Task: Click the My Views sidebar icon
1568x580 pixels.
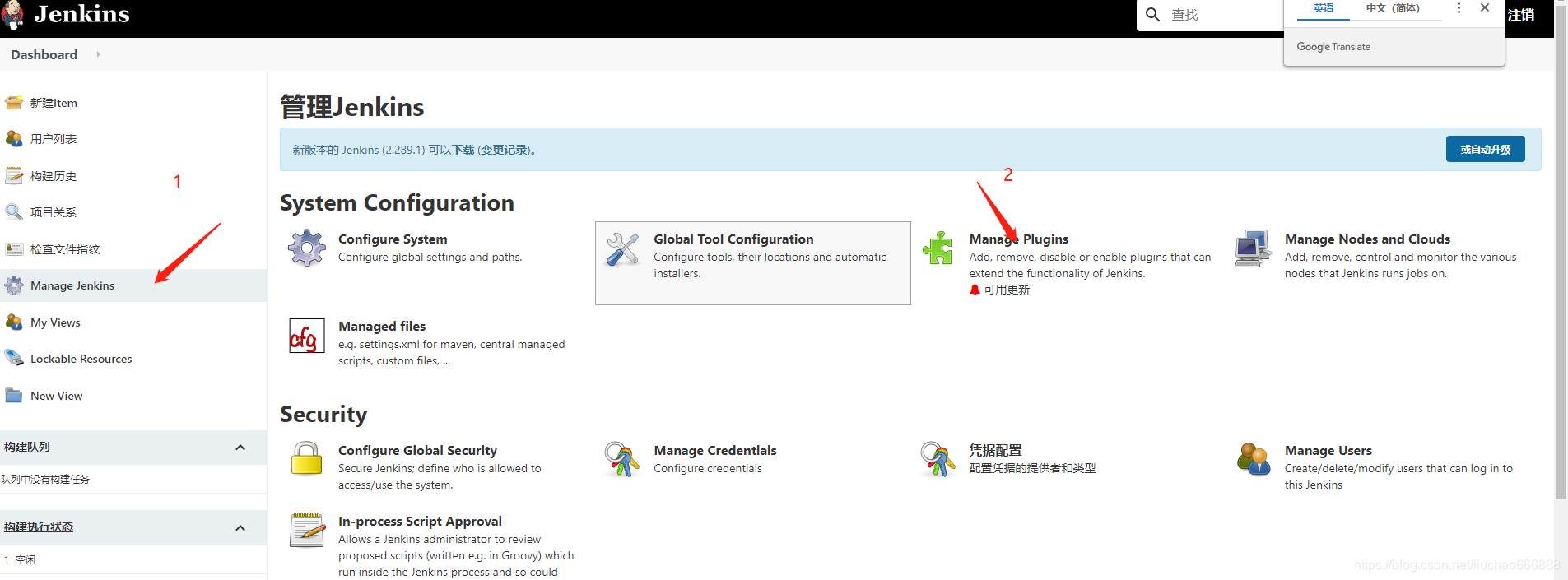Action: (14, 322)
